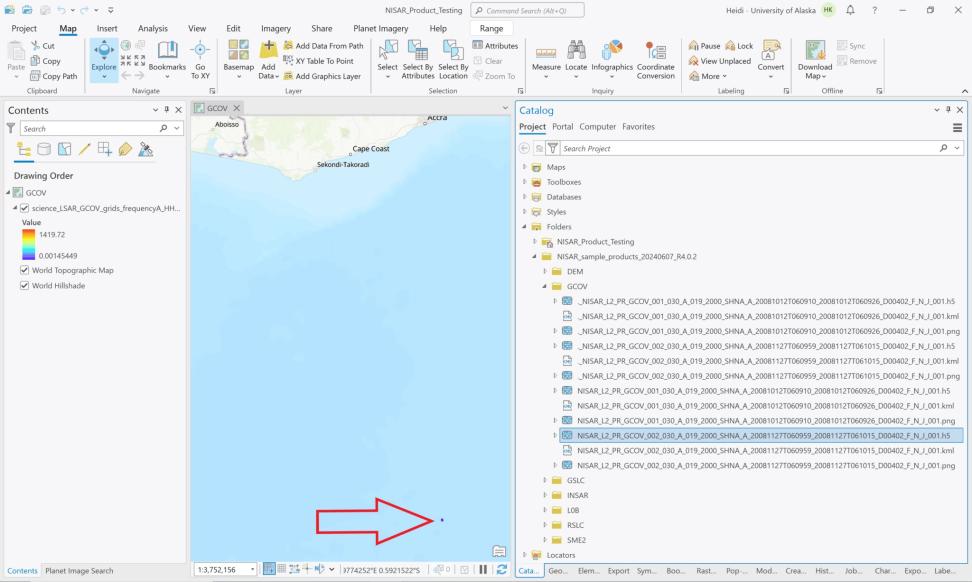Open the Analysis ribbon tab
The height and width of the screenshot is (582, 972).
click(152, 29)
